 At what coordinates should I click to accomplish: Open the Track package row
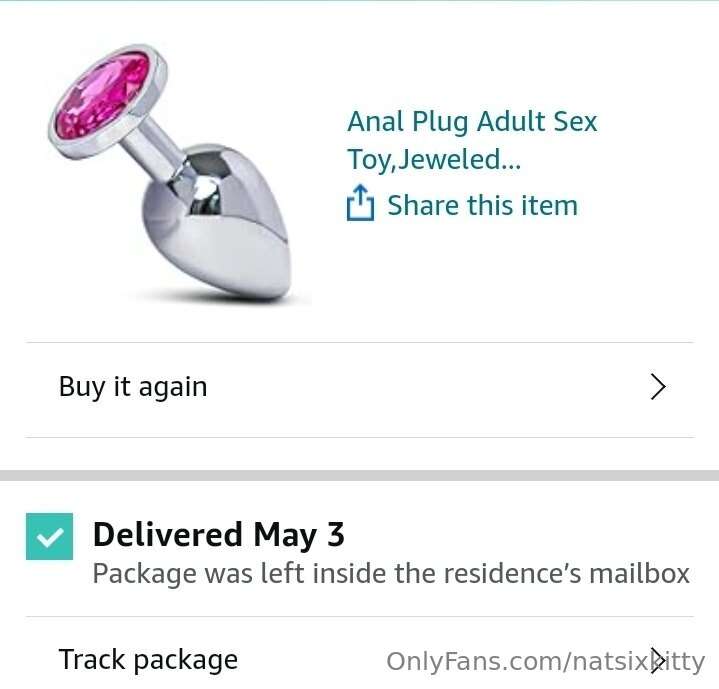point(360,653)
